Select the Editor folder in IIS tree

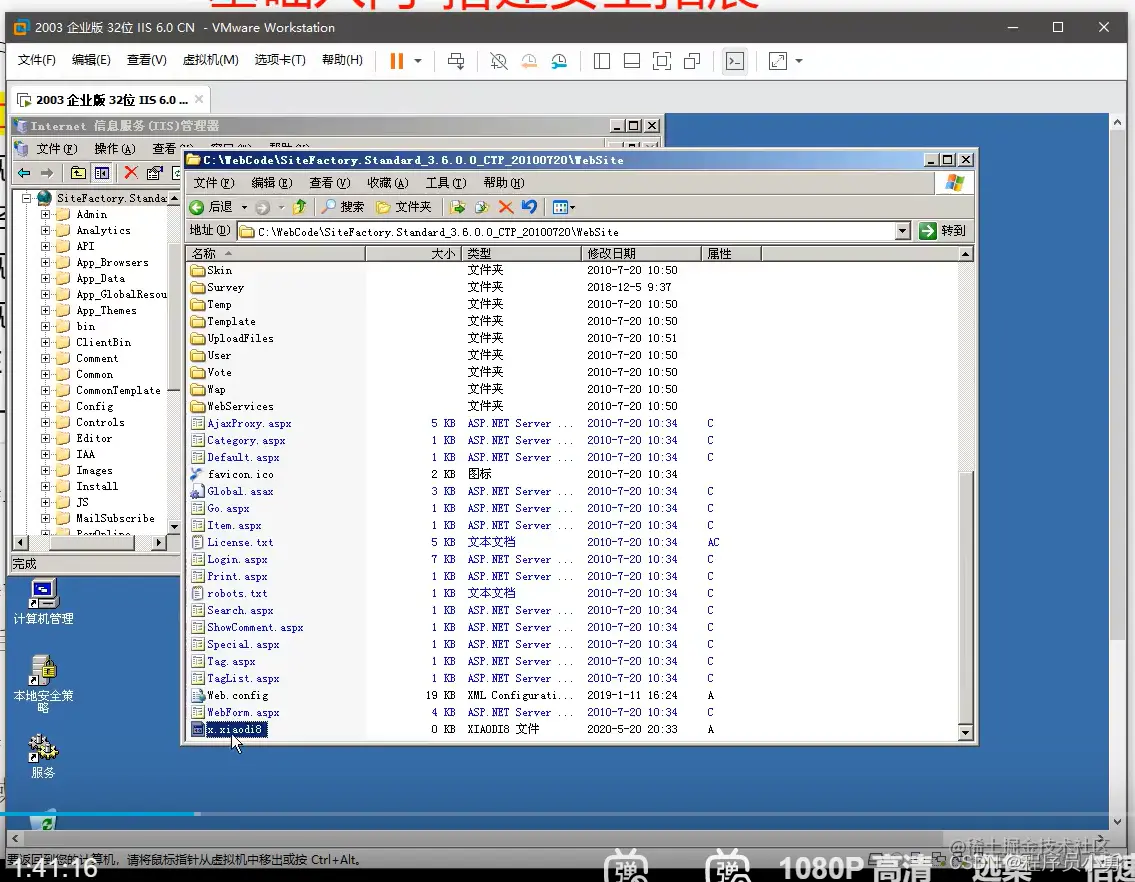[x=94, y=438]
